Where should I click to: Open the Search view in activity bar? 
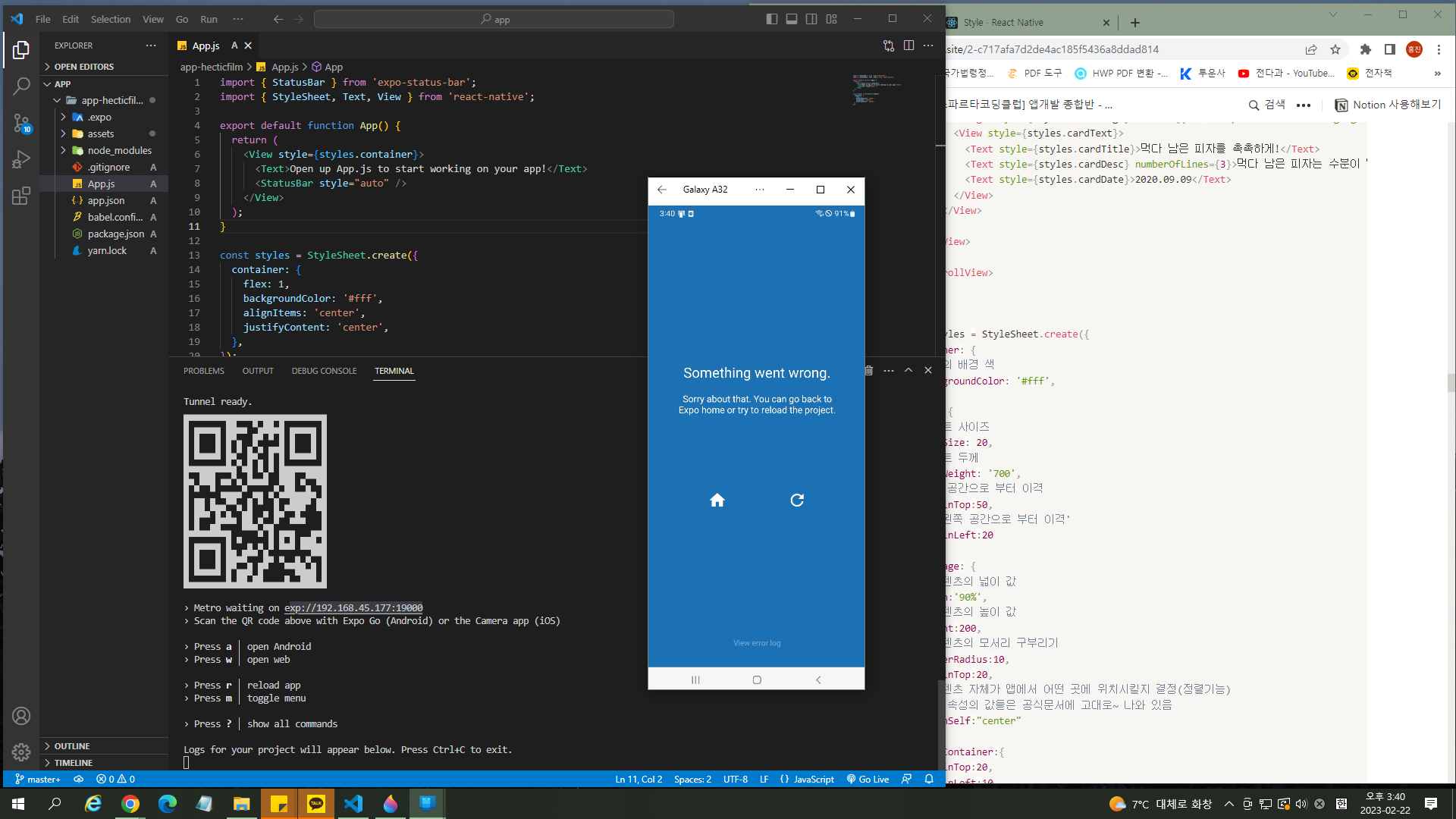click(x=21, y=86)
